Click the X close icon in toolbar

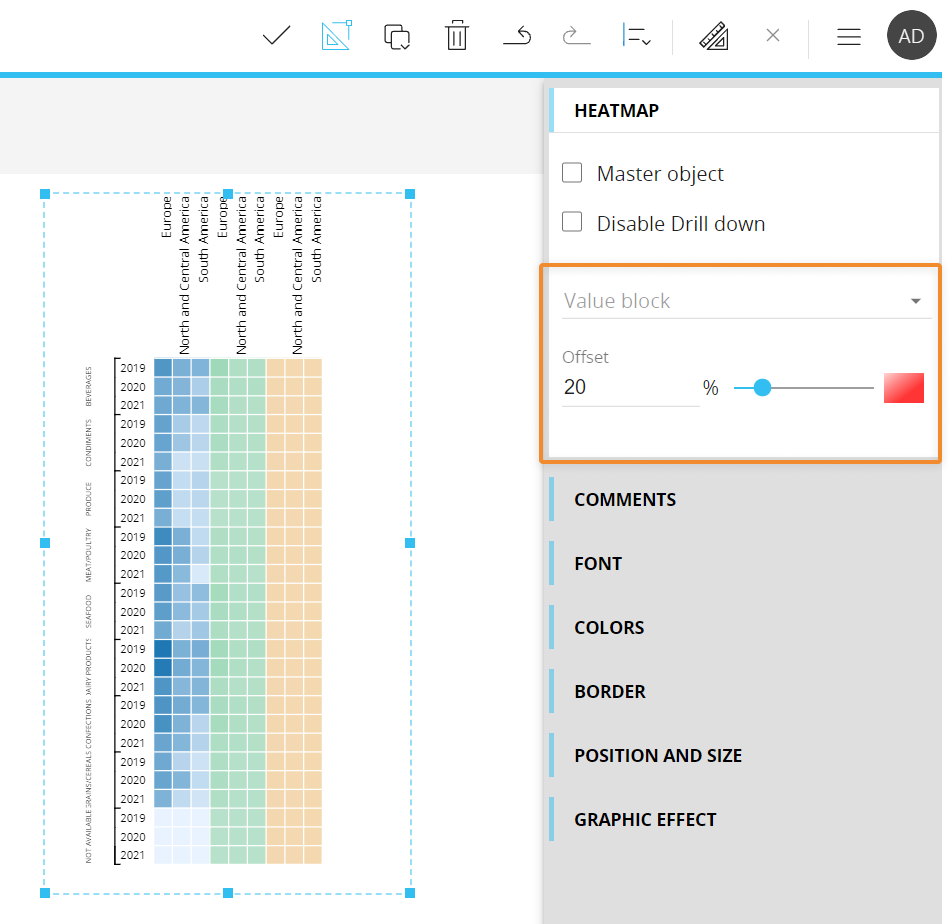772,36
